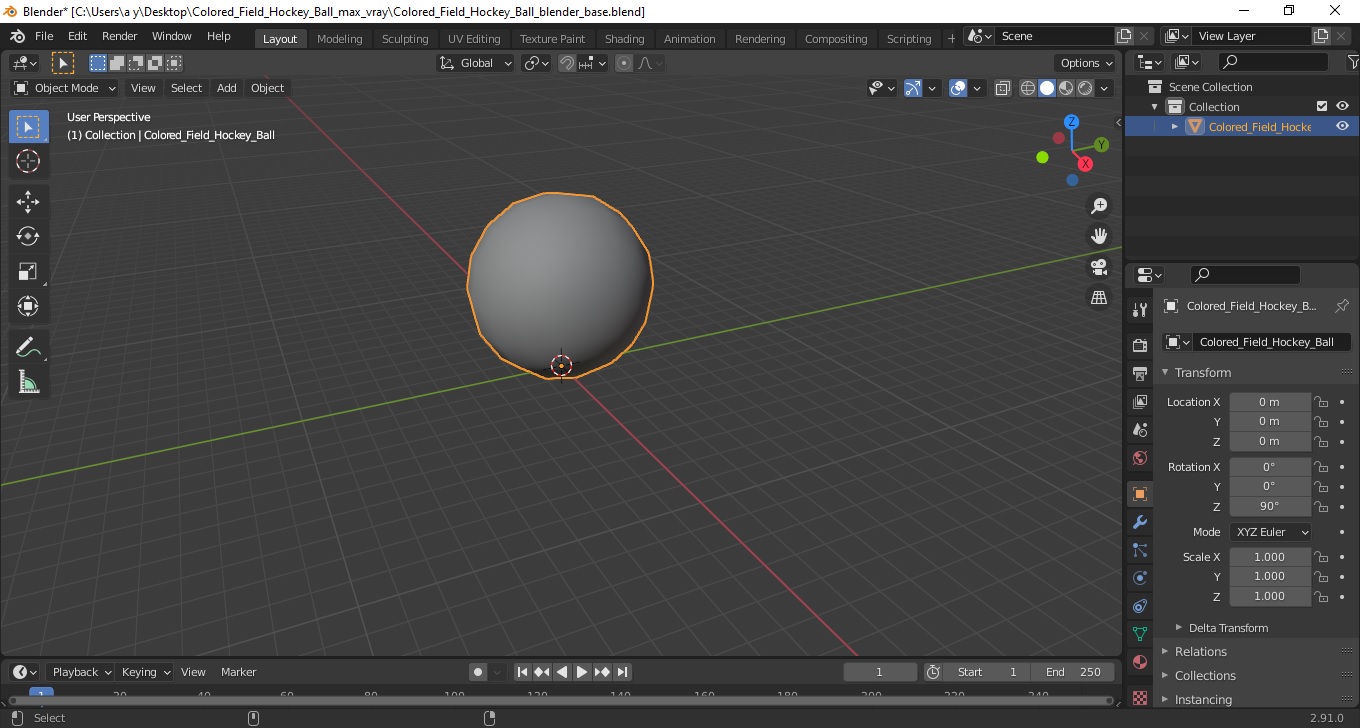Screen dimensions: 1360x728
Task: Select the Move tool
Action: [28, 202]
